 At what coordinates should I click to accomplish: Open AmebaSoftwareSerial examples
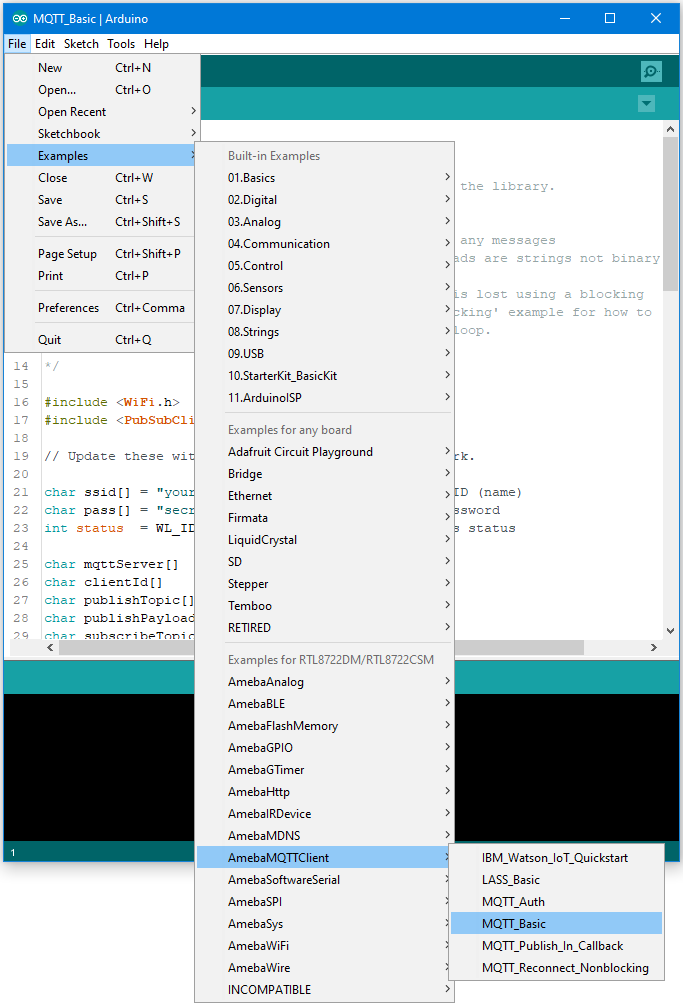(325, 880)
